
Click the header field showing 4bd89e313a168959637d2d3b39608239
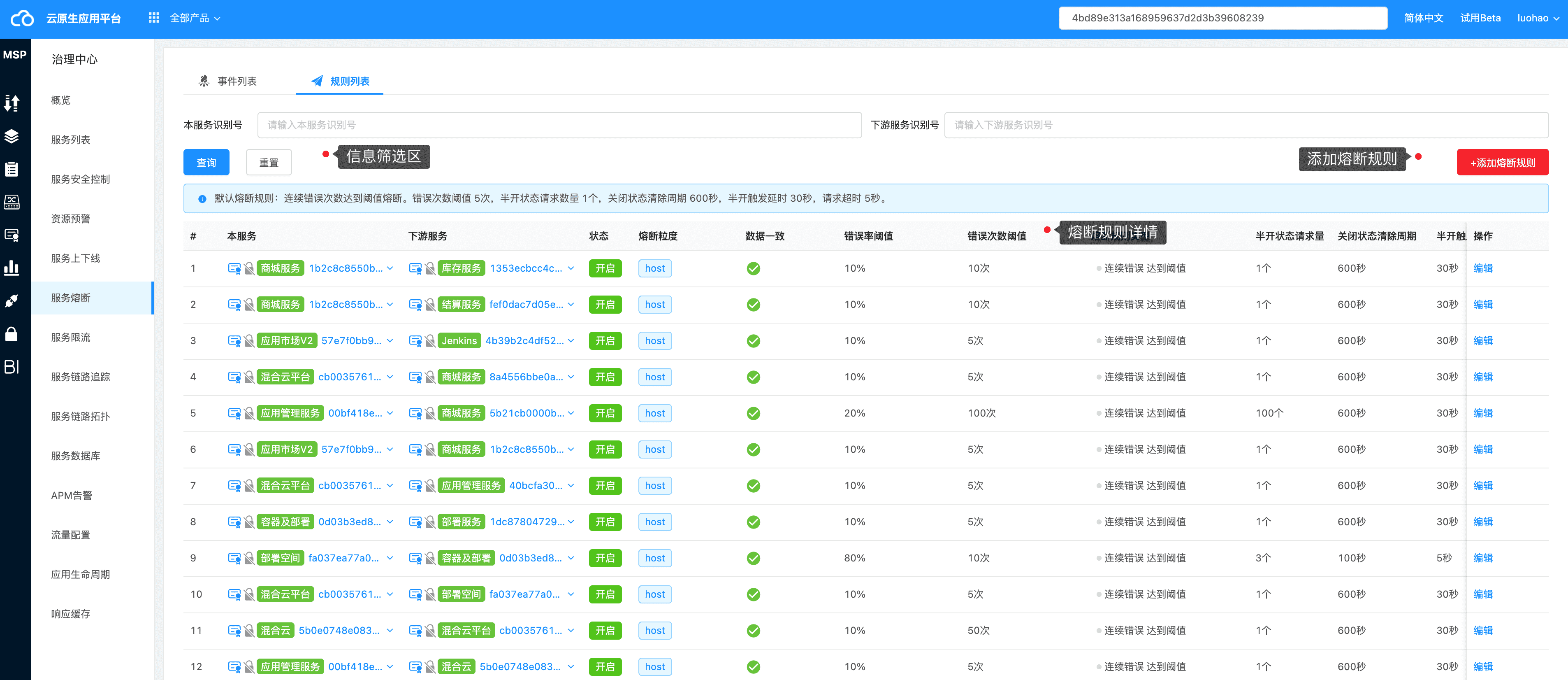click(1223, 18)
